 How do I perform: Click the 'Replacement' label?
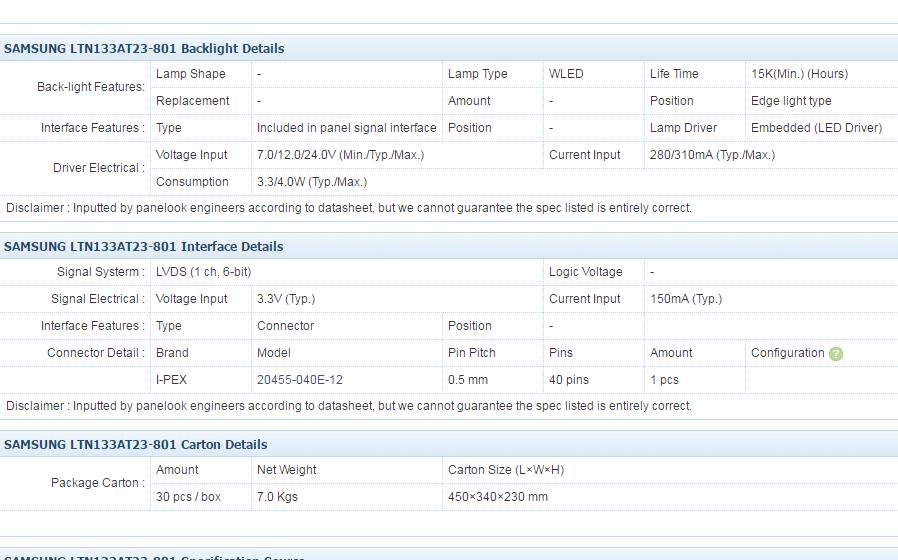click(192, 101)
